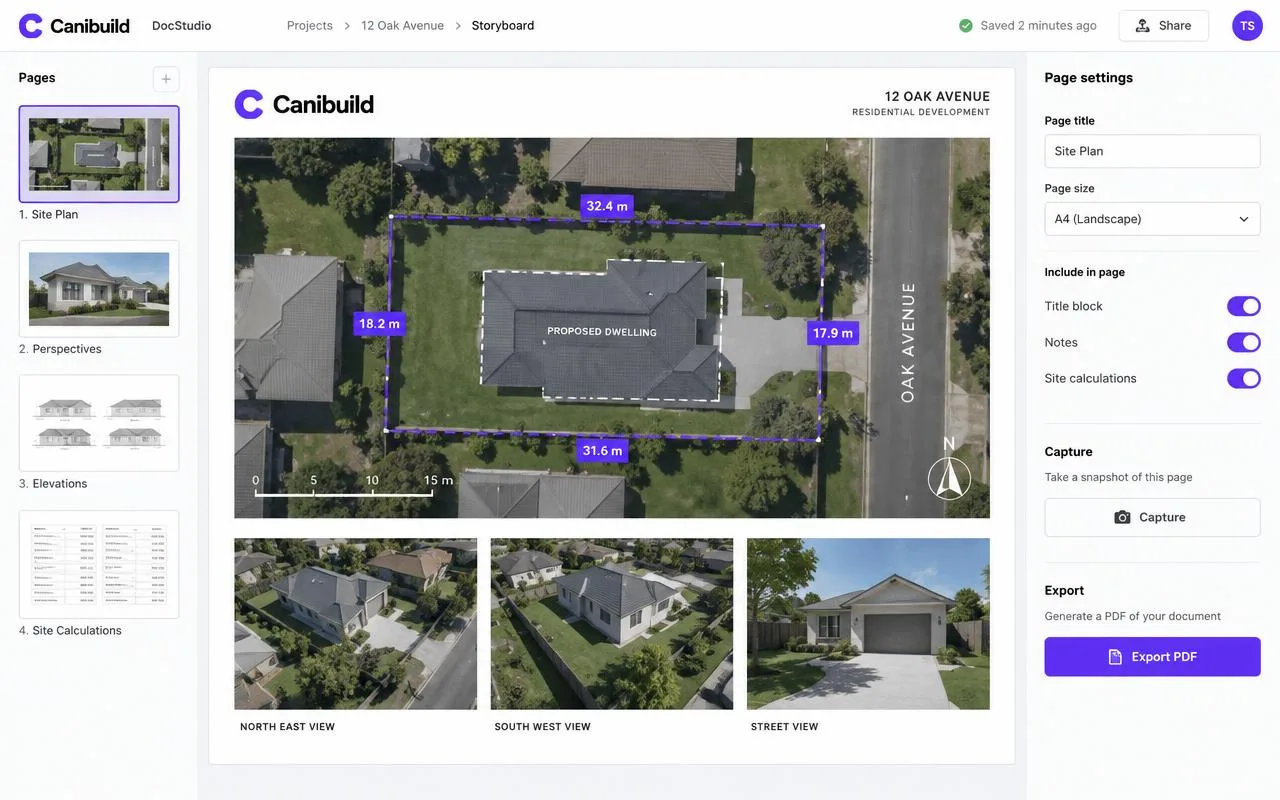
Task: Click the 1. Site Plan page label
Action: [x=48, y=215]
